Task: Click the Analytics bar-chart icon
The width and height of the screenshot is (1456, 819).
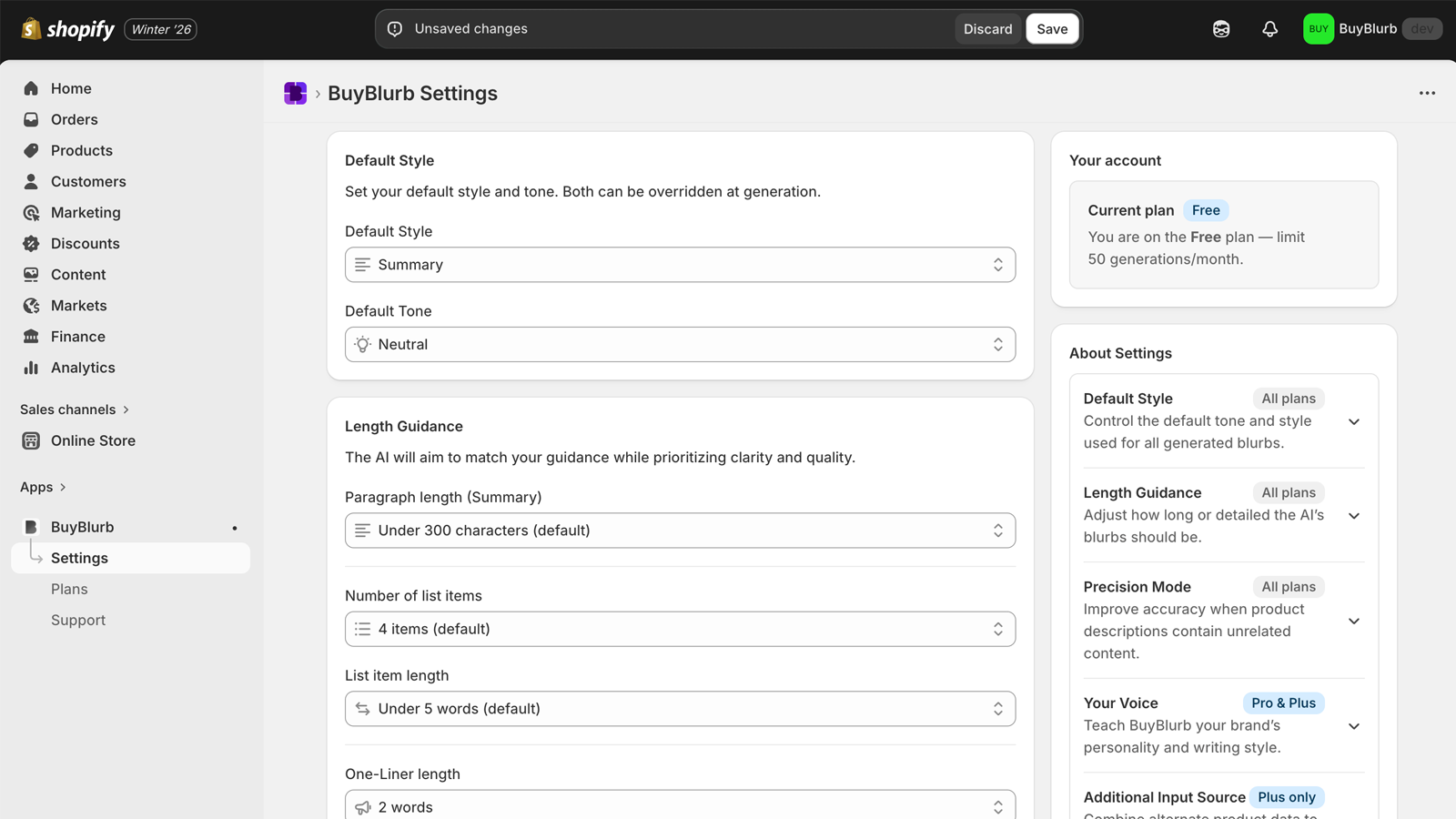Action: tap(30, 368)
